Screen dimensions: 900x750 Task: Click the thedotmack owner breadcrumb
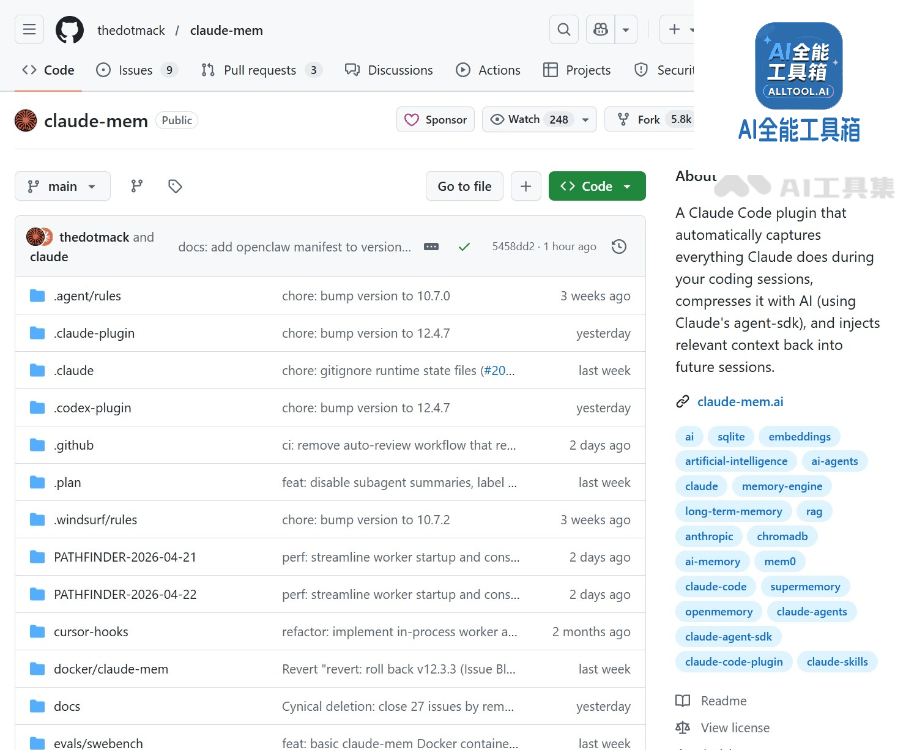(x=131, y=30)
